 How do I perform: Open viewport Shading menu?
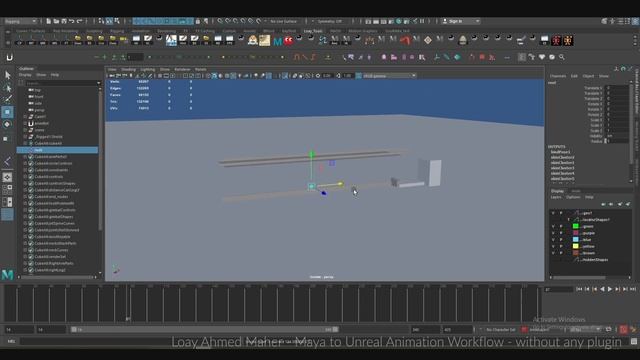128,69
